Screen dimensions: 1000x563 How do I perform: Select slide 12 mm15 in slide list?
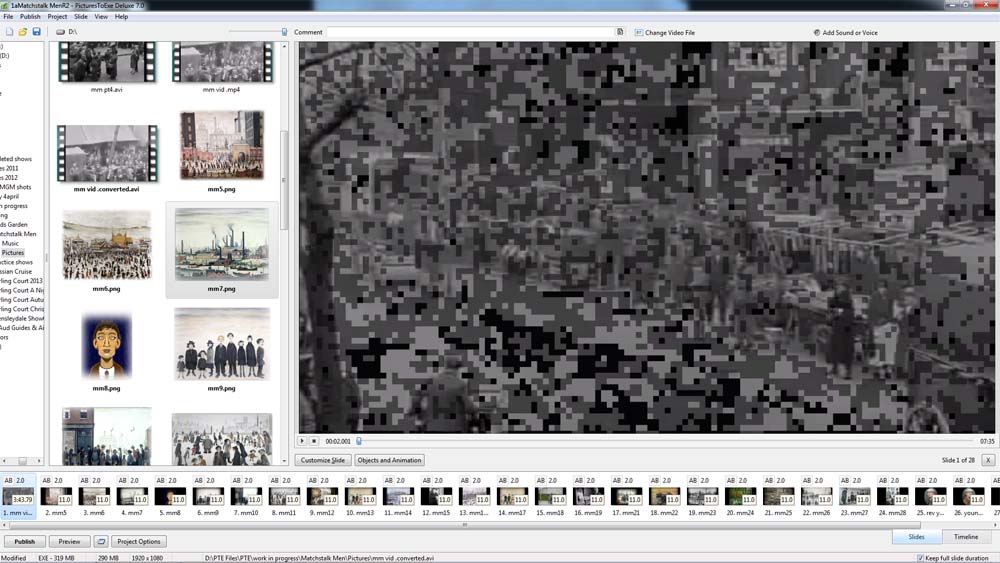(x=436, y=497)
